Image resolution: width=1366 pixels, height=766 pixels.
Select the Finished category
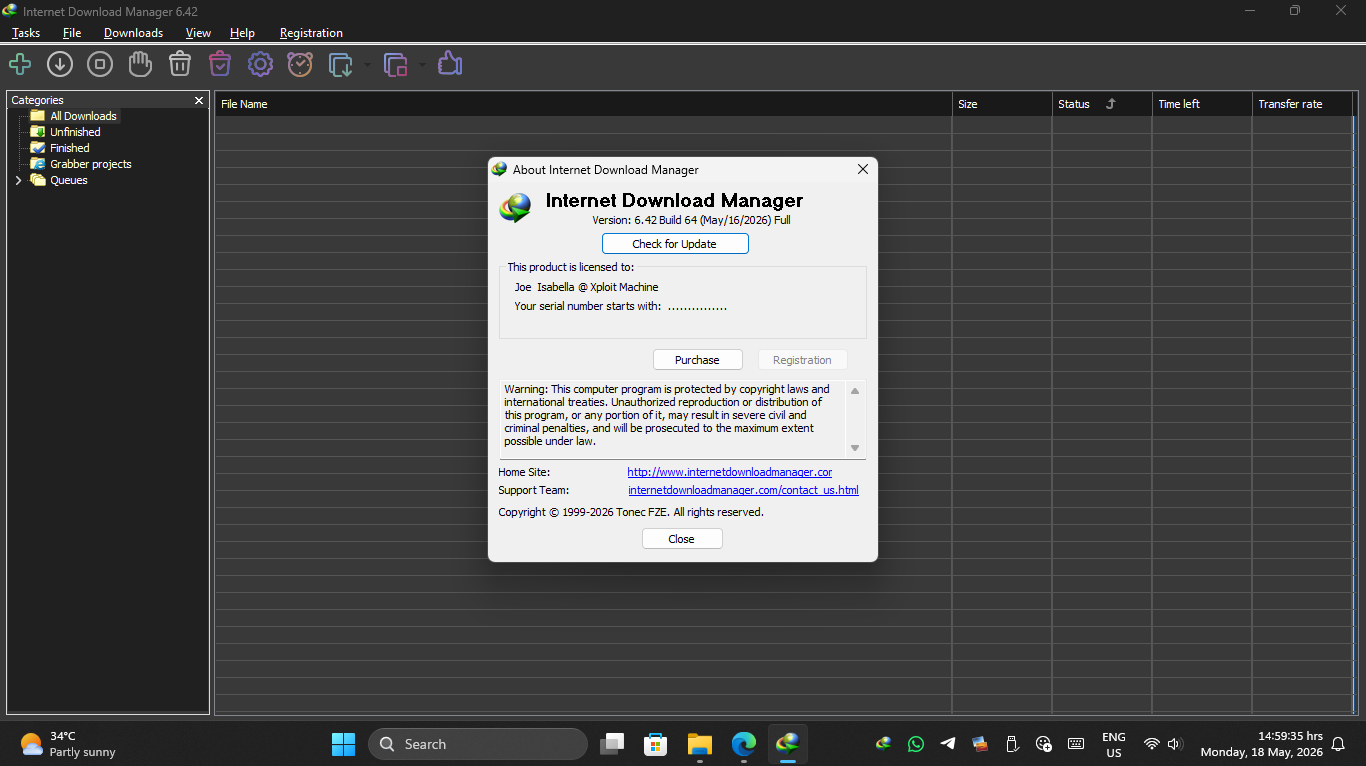tap(70, 148)
